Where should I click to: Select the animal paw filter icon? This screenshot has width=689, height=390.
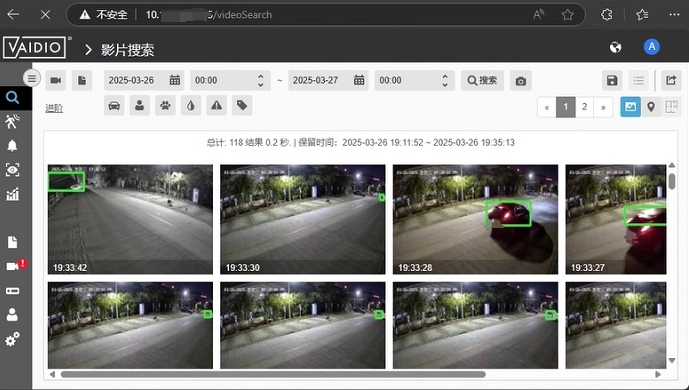click(165, 106)
